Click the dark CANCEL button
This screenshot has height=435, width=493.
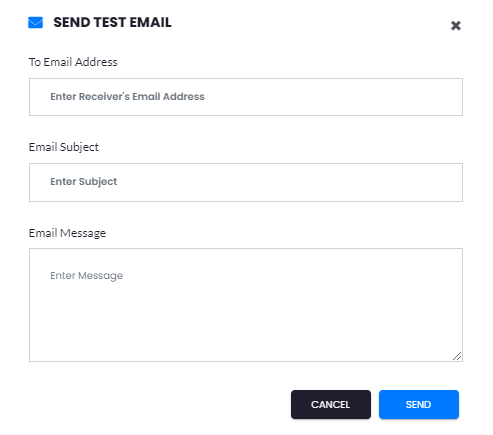(x=331, y=404)
